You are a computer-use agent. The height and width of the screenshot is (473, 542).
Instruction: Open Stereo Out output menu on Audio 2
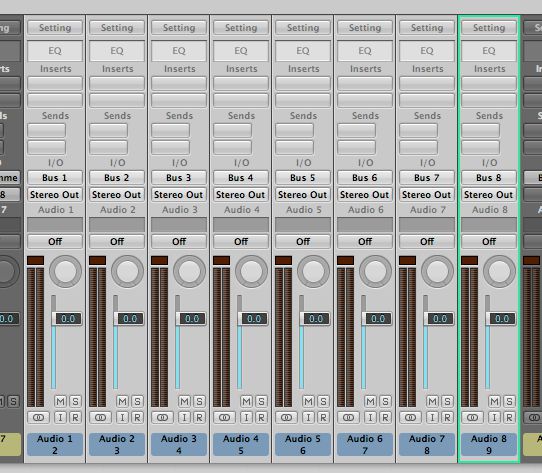click(x=117, y=195)
